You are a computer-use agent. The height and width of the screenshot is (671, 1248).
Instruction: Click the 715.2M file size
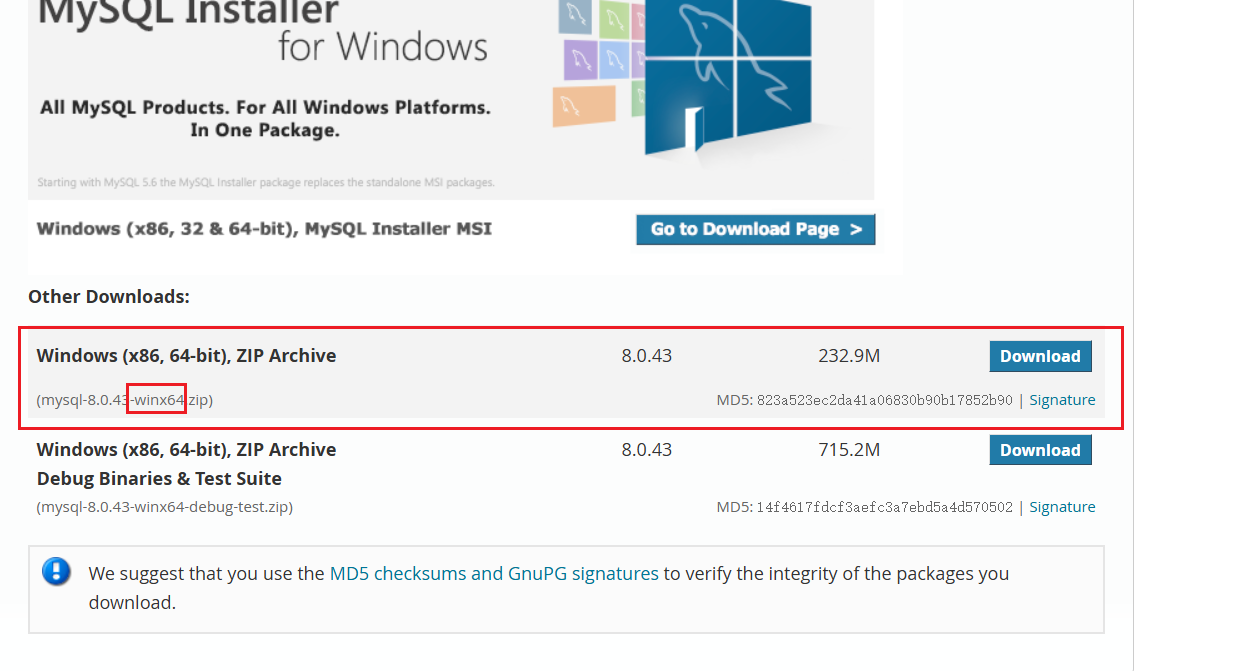(x=849, y=450)
